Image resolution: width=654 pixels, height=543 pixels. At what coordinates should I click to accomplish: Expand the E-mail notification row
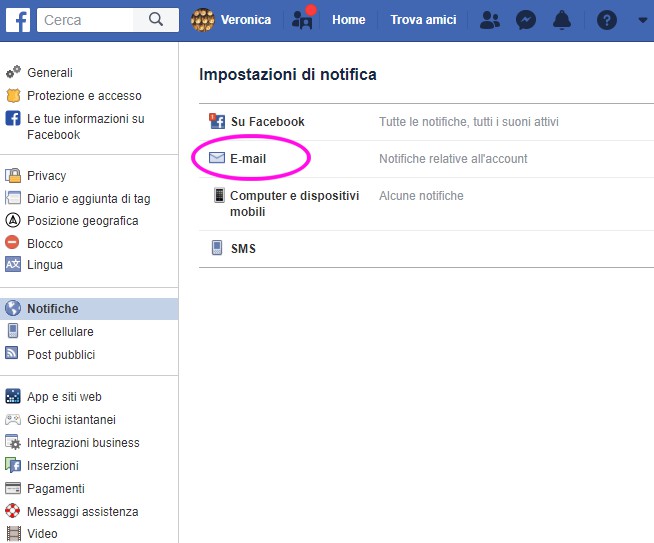(426, 159)
